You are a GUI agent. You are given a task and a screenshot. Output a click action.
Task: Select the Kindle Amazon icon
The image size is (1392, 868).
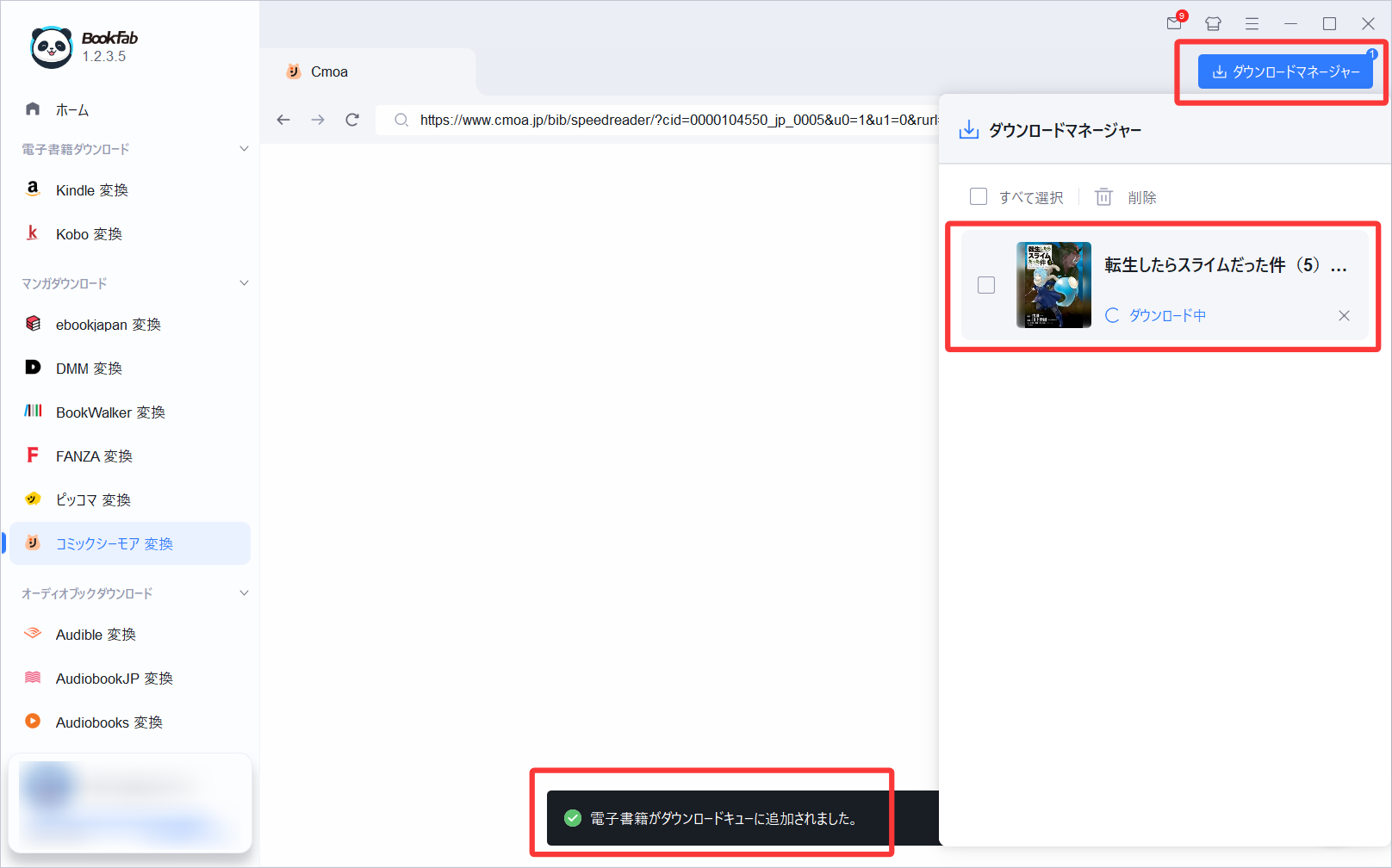click(x=33, y=189)
